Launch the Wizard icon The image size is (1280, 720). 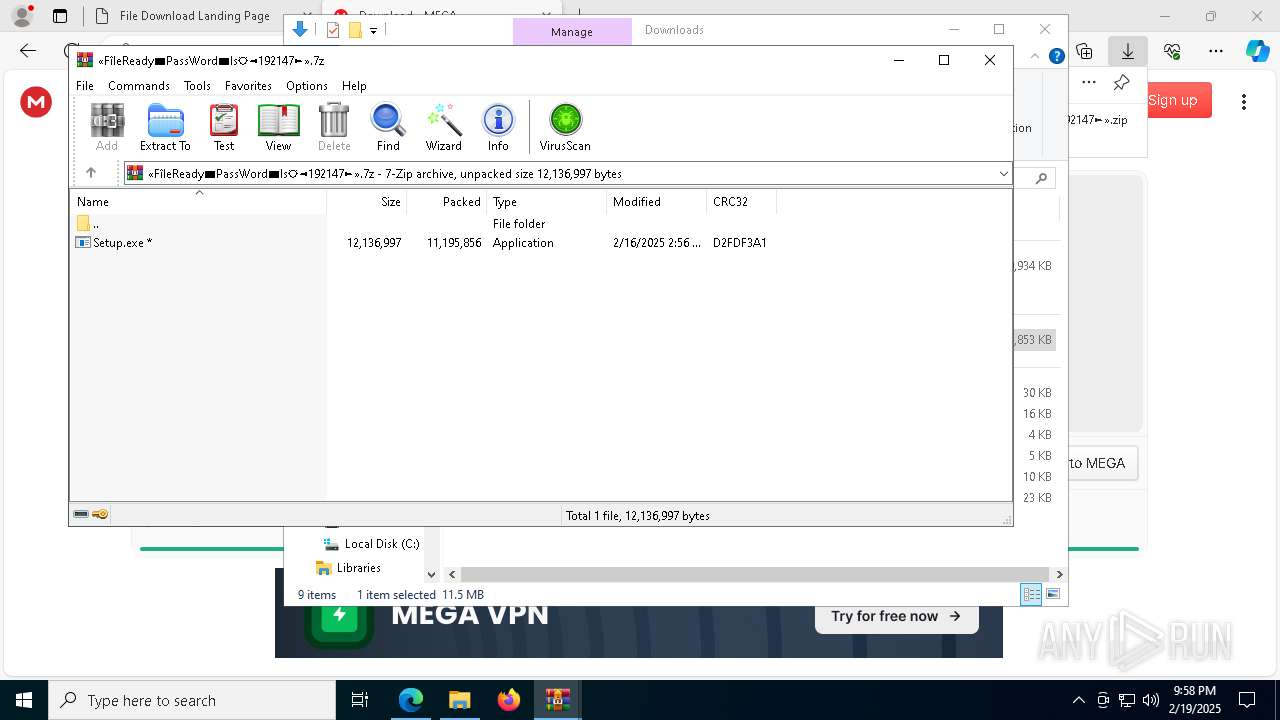443,127
